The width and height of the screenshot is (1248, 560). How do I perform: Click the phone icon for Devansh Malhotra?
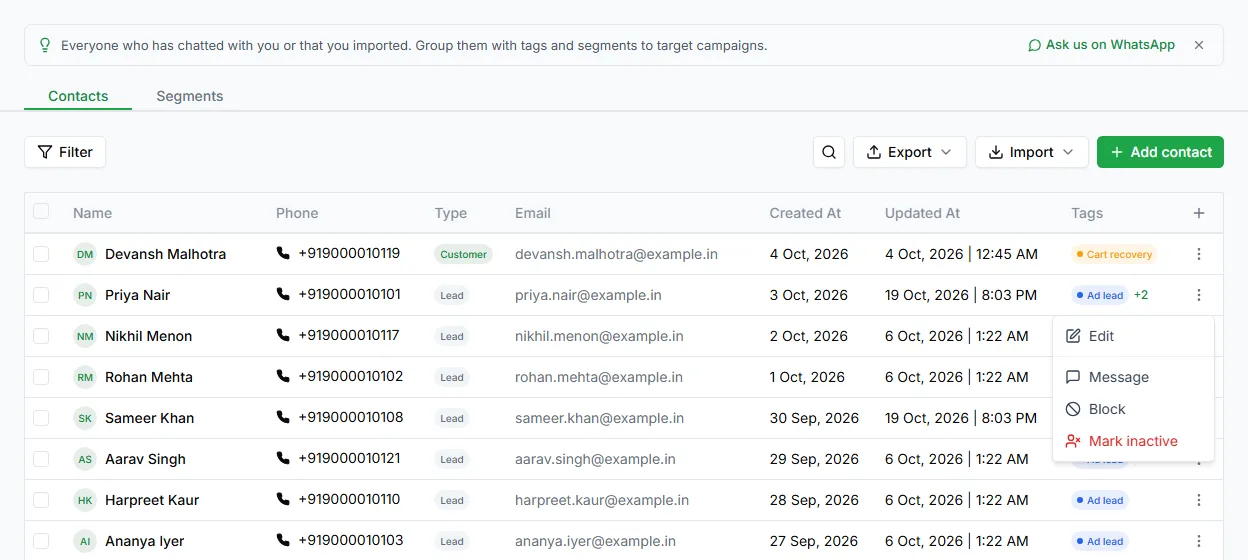pyautogui.click(x=283, y=253)
